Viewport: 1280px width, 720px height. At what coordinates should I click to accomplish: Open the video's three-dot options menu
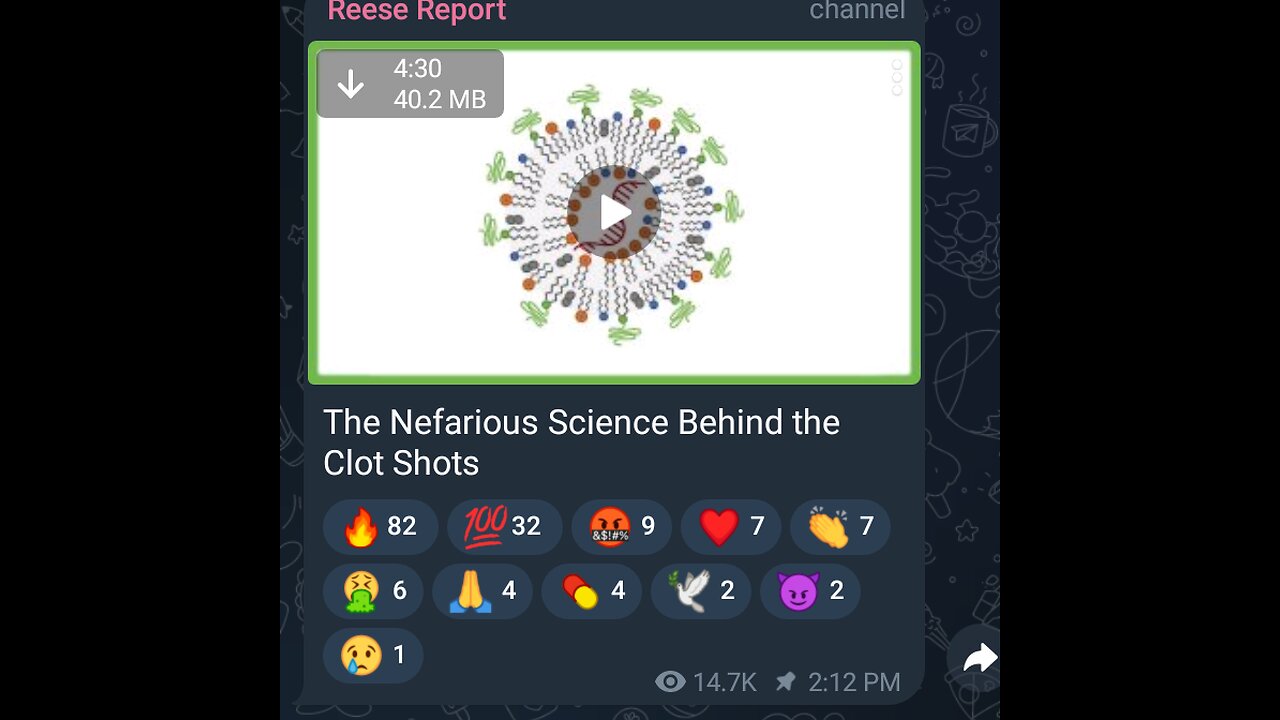pyautogui.click(x=896, y=77)
